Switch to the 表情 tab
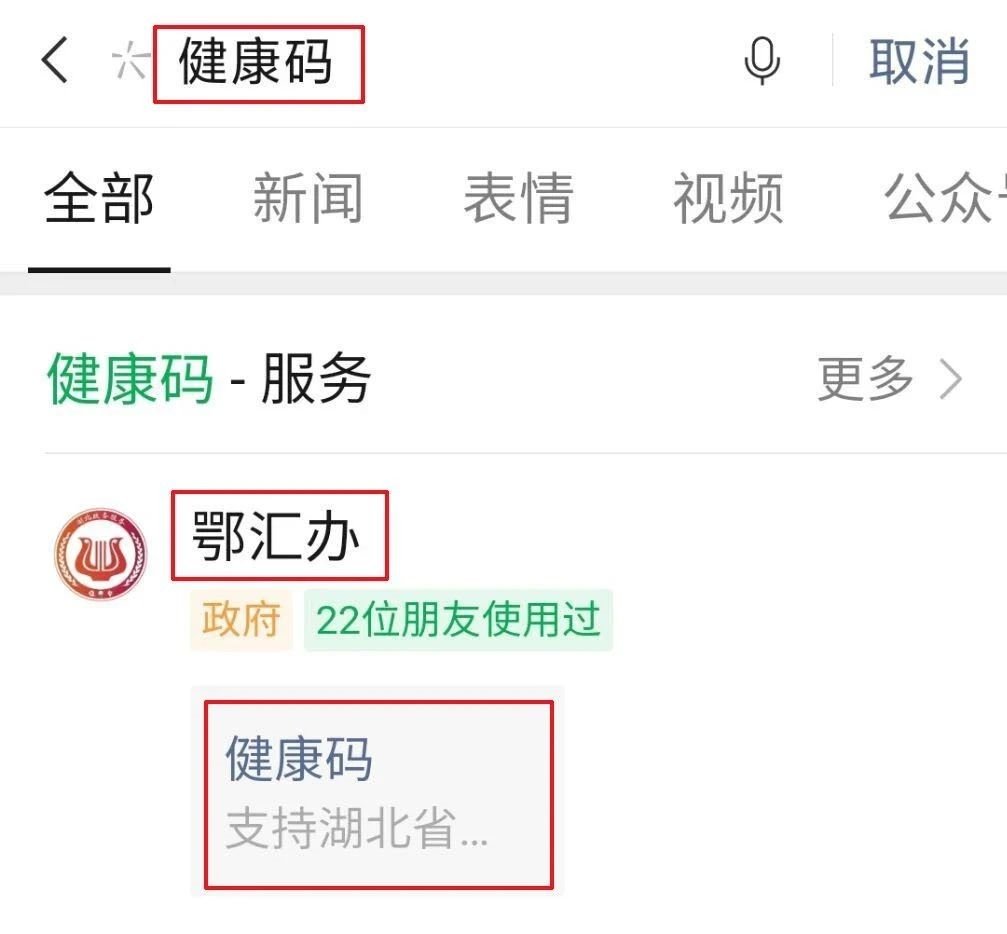This screenshot has height=934, width=1007. (518, 198)
